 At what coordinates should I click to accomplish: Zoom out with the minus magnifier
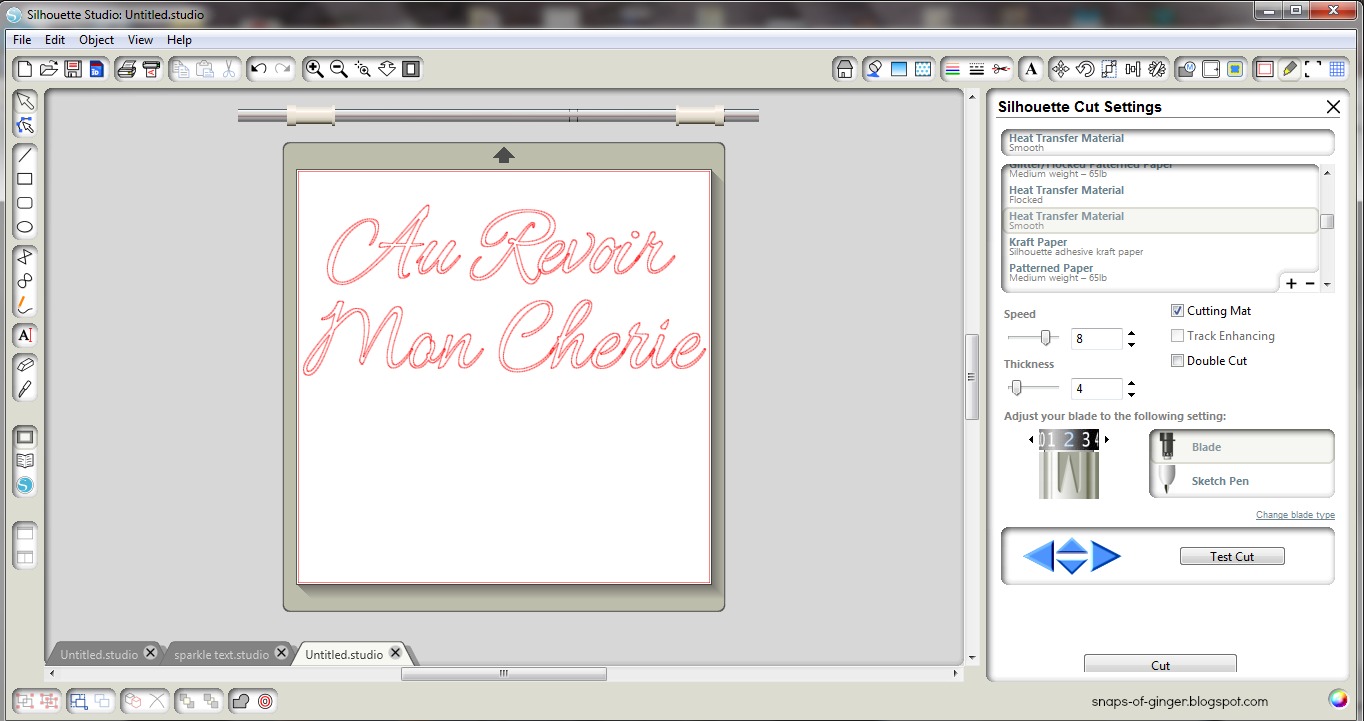pos(338,69)
